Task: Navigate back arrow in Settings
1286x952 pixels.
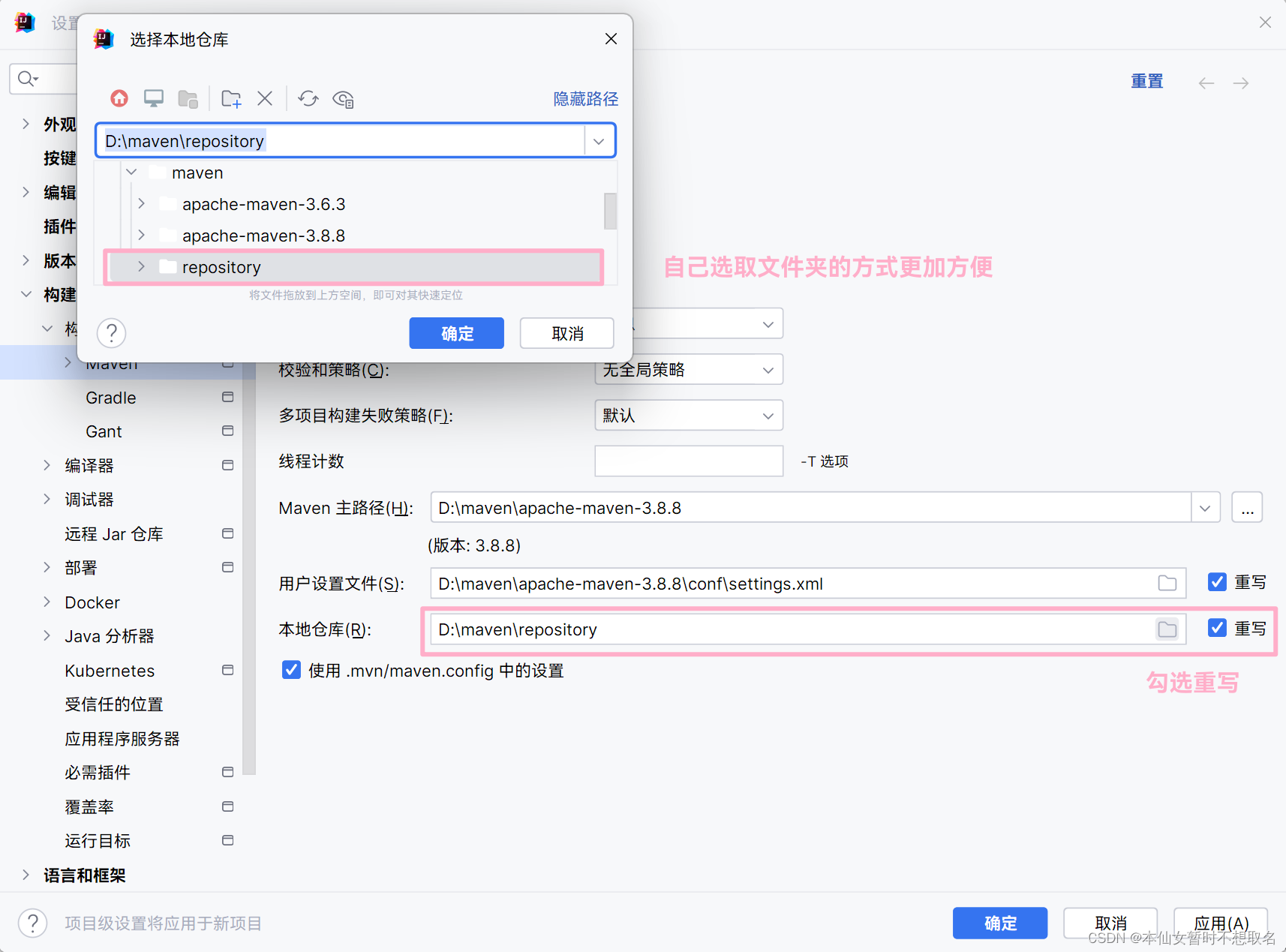Action: pyautogui.click(x=1206, y=83)
